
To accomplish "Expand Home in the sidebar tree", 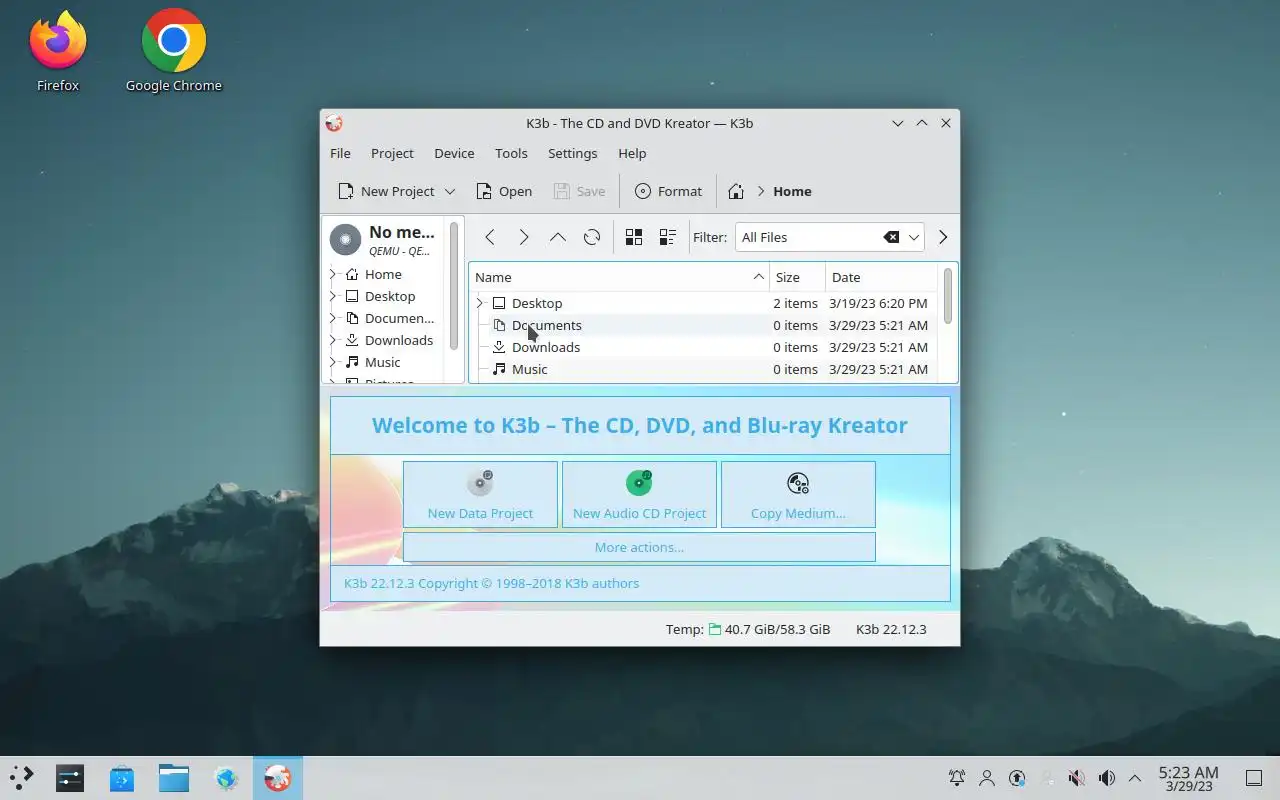I will point(333,274).
